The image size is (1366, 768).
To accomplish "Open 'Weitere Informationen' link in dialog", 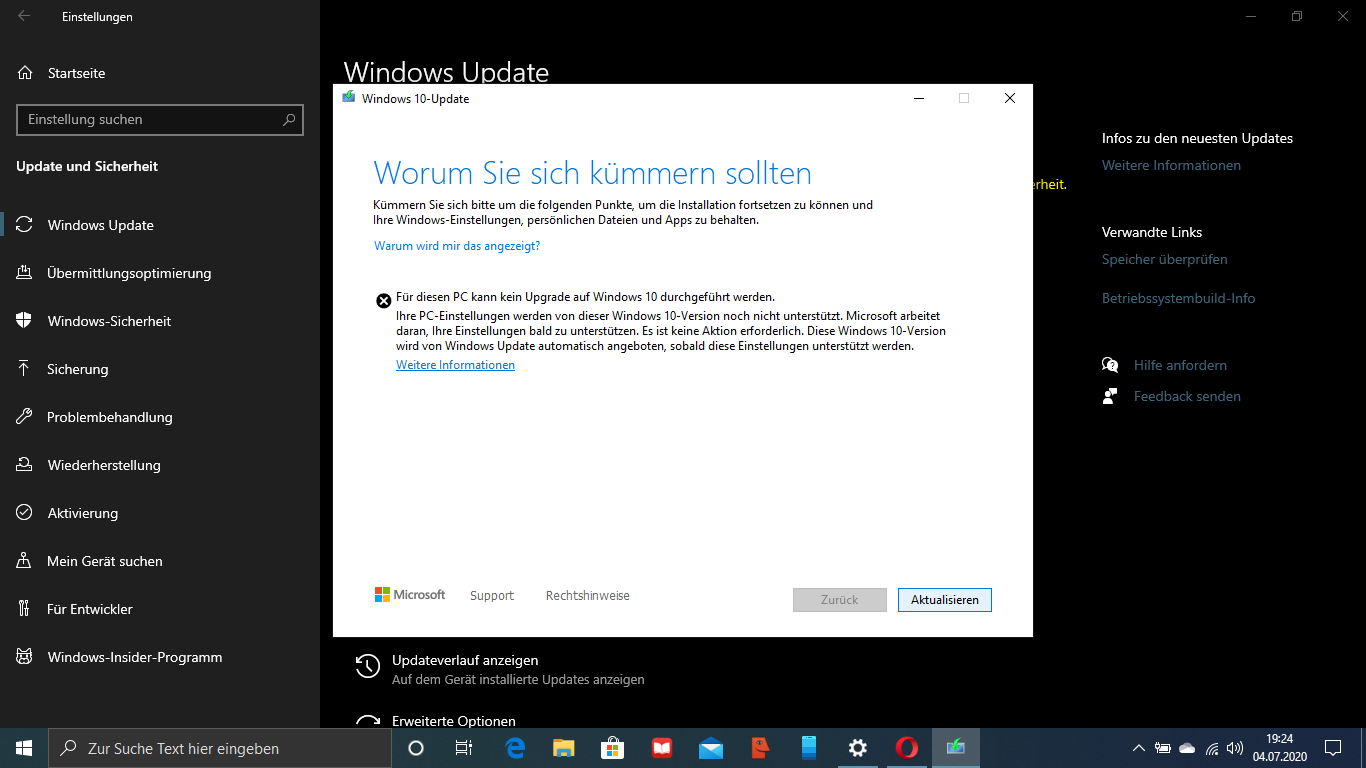I will coord(455,365).
